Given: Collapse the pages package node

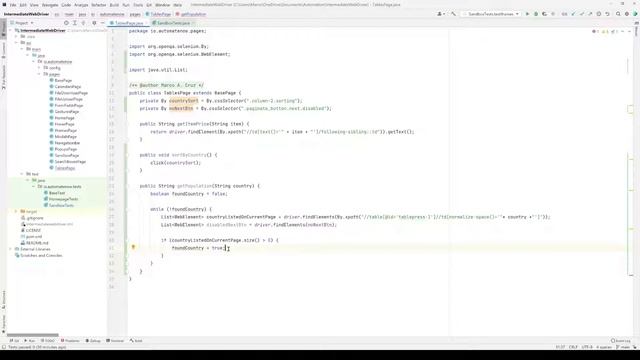Looking at the screenshot, I should [x=39, y=74].
